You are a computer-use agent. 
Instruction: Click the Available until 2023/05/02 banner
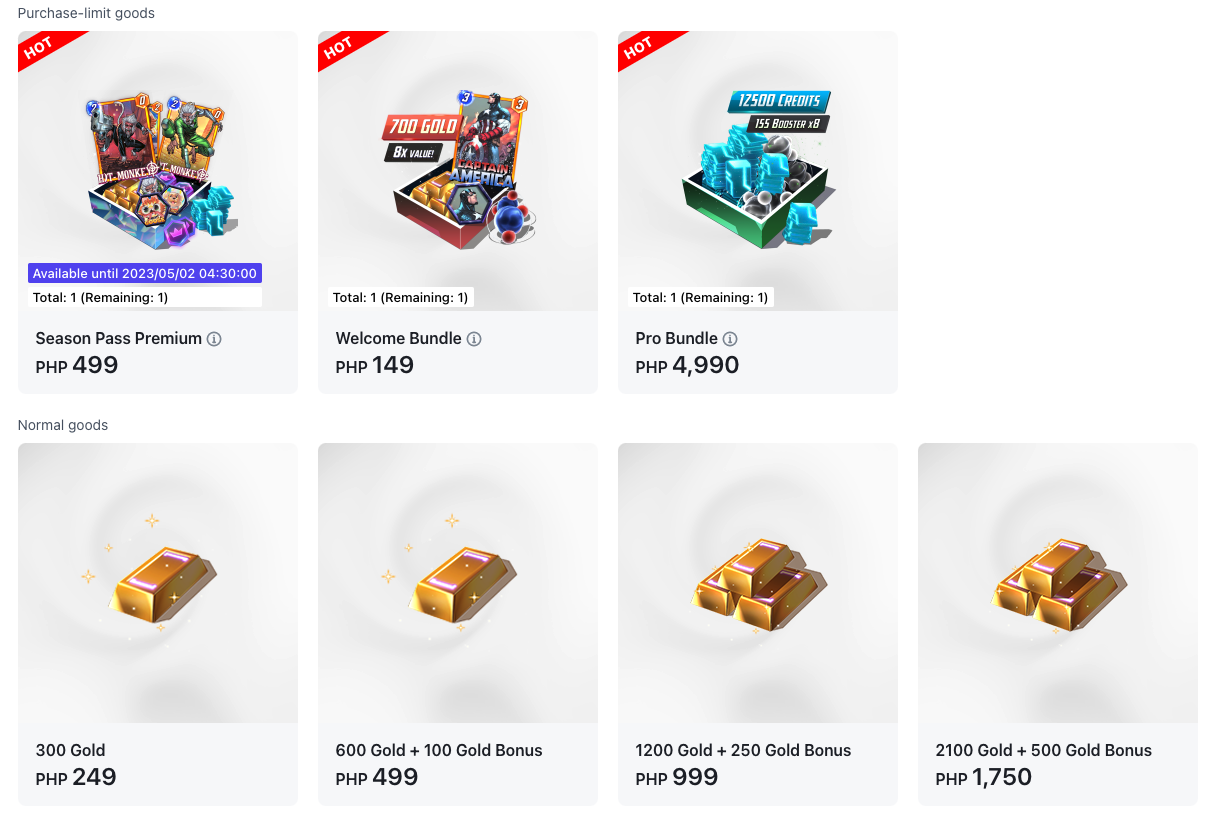pos(145,273)
